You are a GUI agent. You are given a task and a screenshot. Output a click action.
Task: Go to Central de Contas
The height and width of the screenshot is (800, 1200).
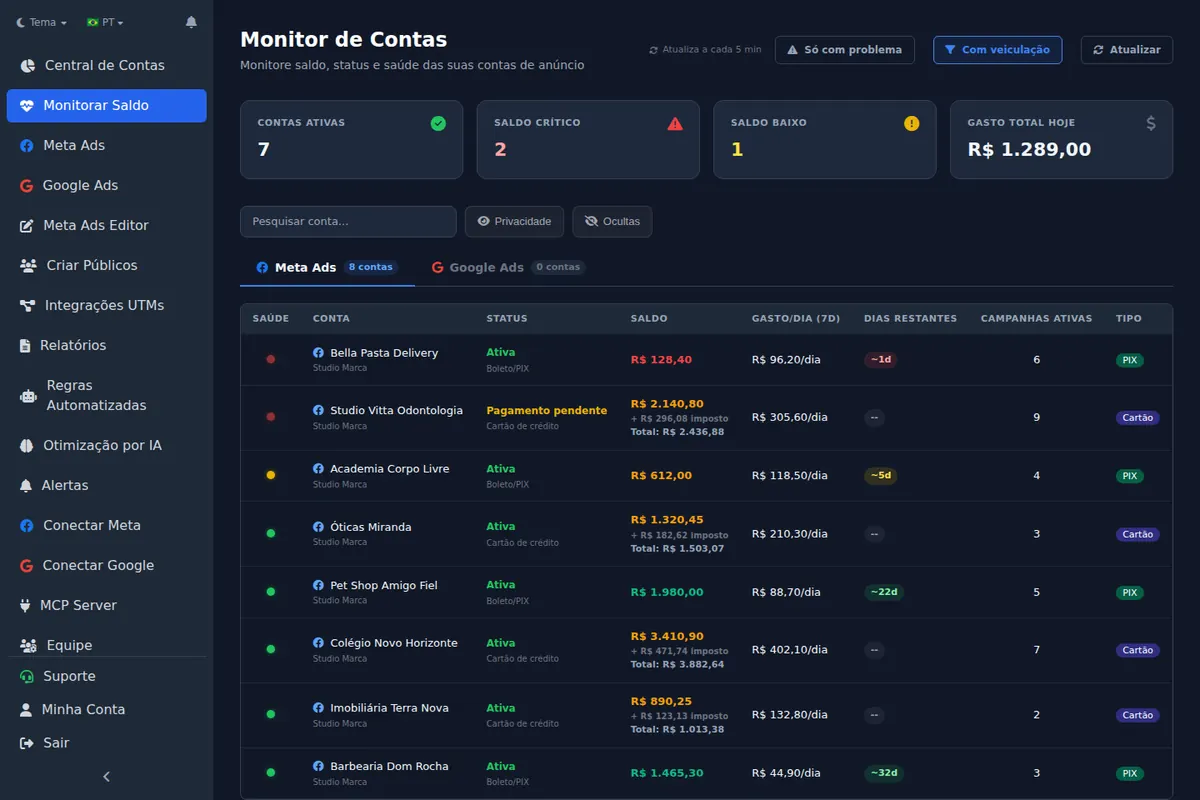[x=107, y=65]
